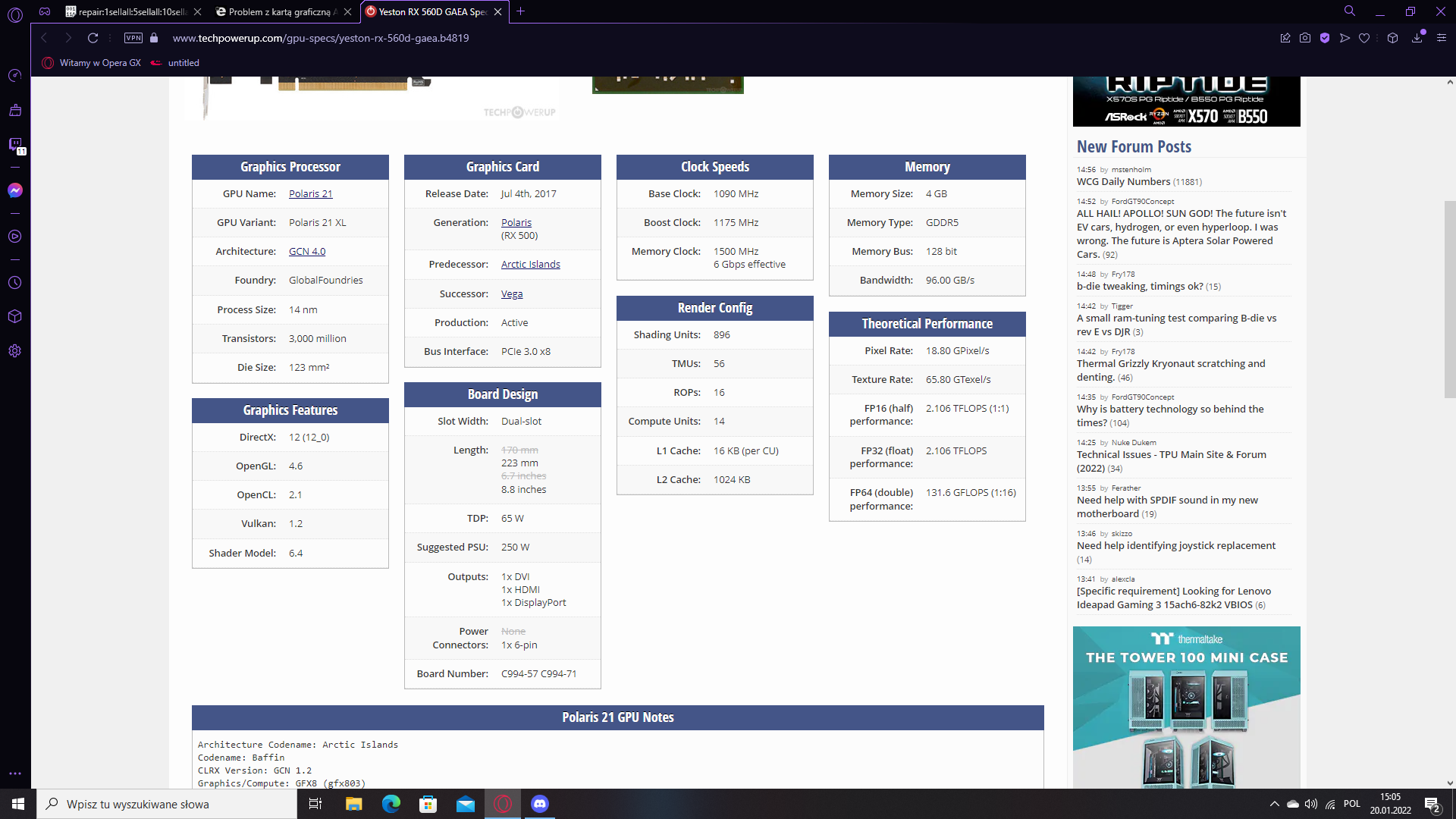This screenshot has height=819, width=1456.
Task: Open Microsoft Edge from taskbar
Action: pos(391,804)
